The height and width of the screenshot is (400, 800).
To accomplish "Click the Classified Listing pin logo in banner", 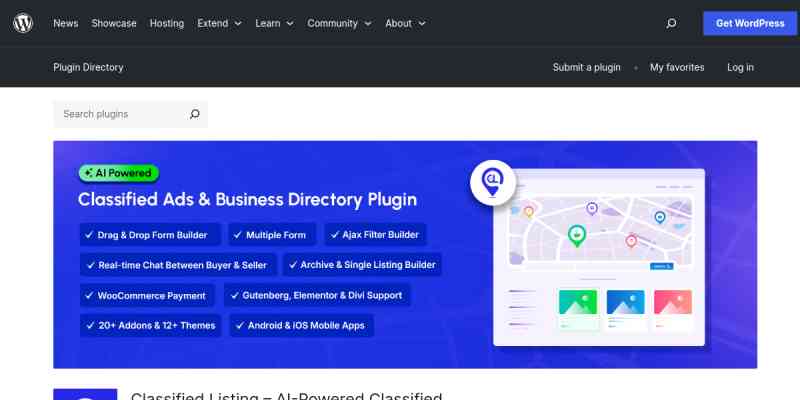I will [492, 183].
